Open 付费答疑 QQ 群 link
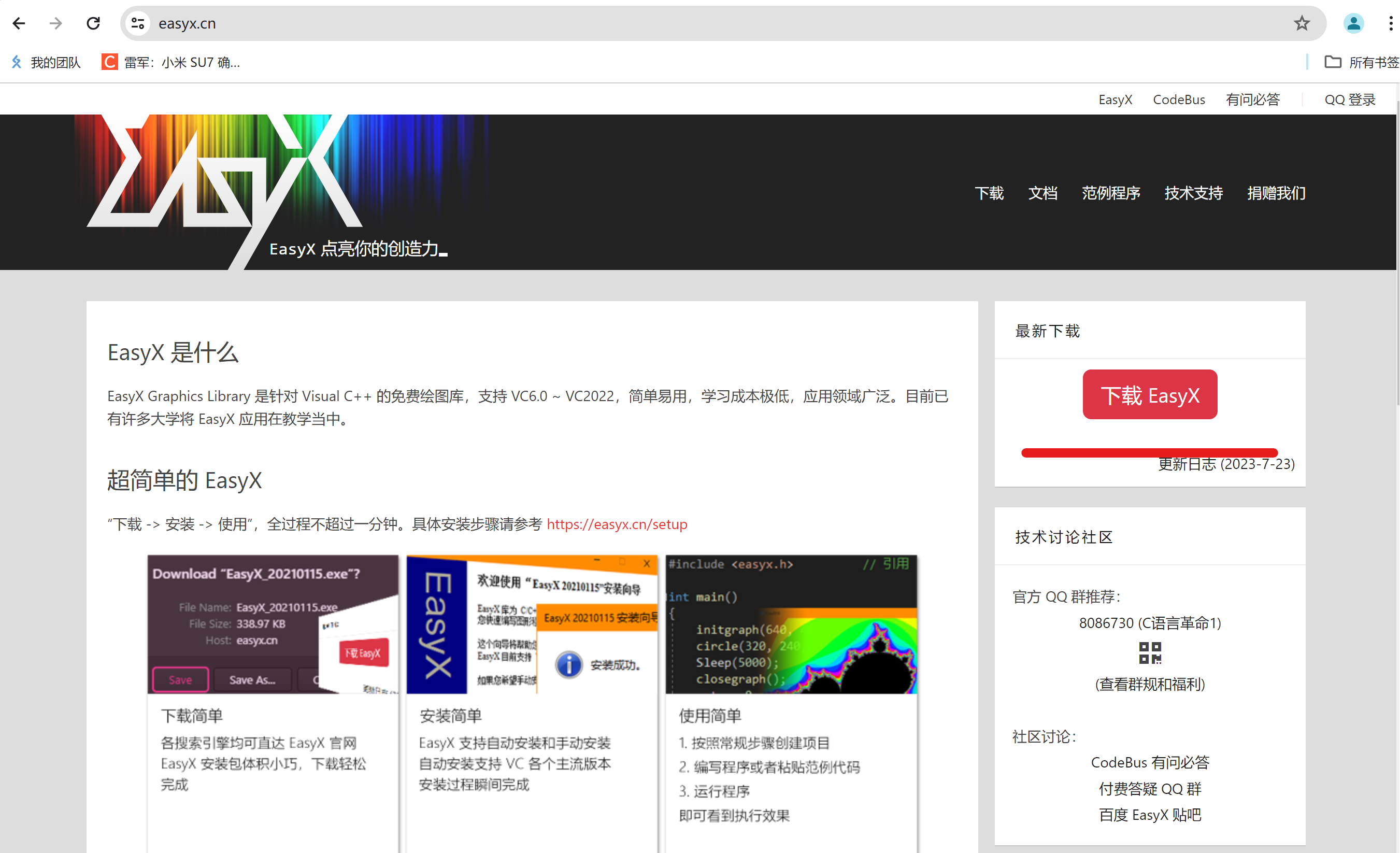The width and height of the screenshot is (1400, 853). click(x=1150, y=789)
